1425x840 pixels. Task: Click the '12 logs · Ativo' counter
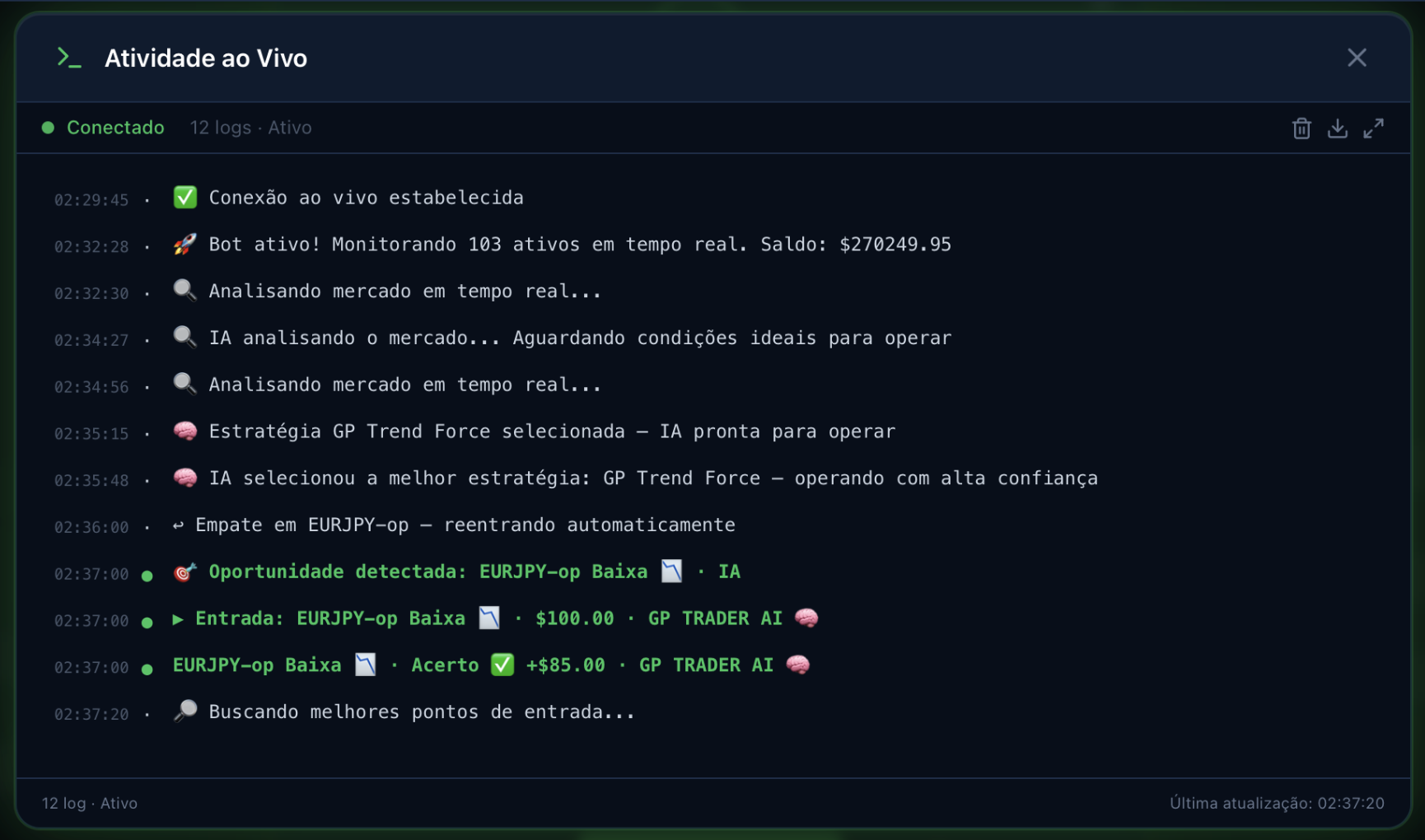251,128
